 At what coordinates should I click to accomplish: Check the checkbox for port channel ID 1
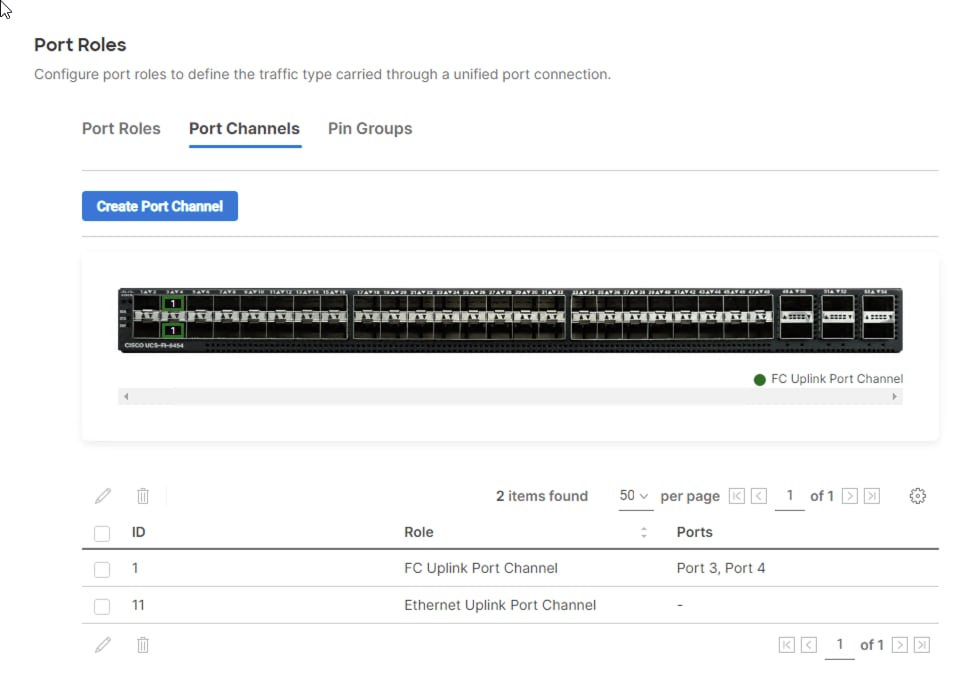point(102,568)
